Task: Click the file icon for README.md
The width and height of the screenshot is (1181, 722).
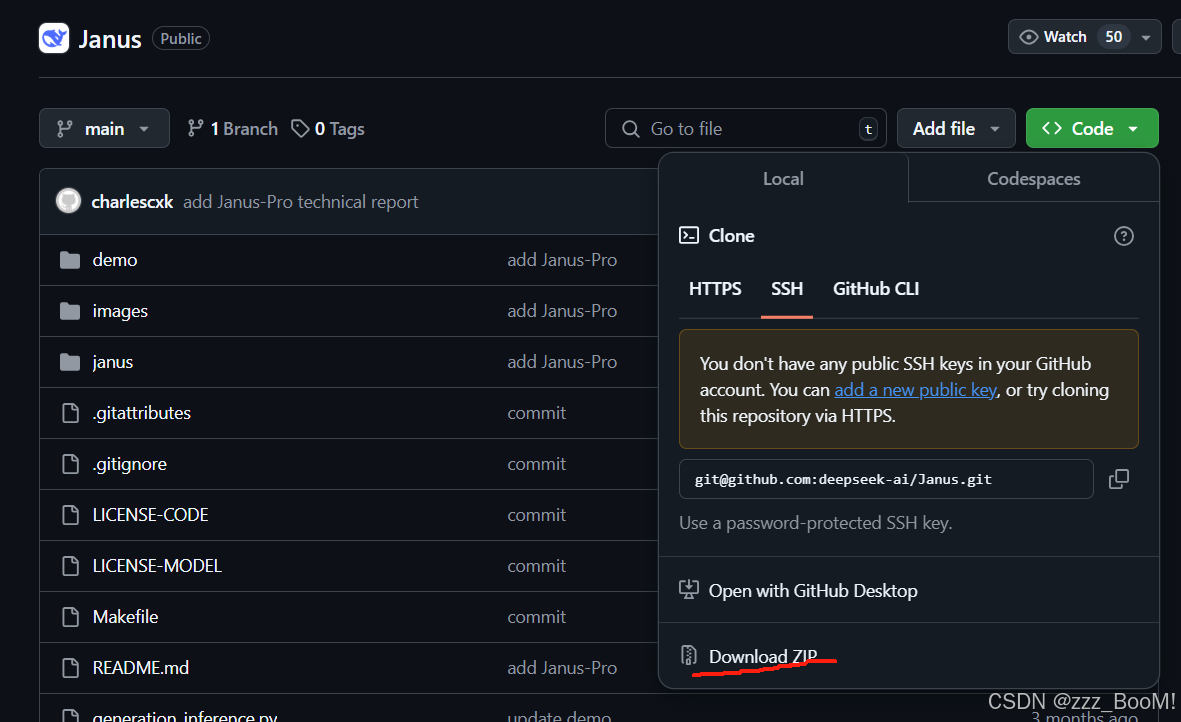Action: point(70,668)
